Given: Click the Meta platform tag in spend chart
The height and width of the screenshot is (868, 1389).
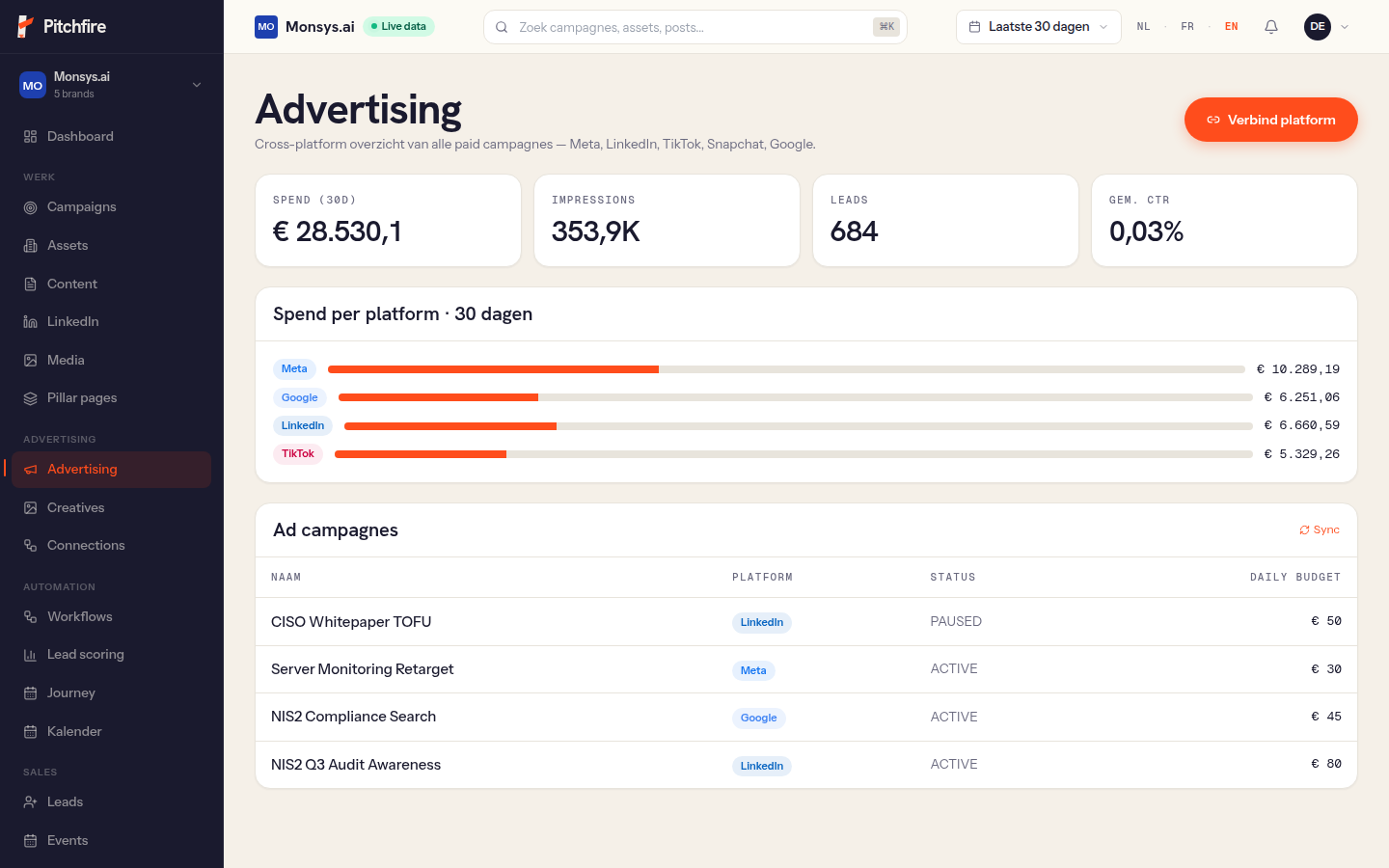Looking at the screenshot, I should pyautogui.click(x=294, y=369).
